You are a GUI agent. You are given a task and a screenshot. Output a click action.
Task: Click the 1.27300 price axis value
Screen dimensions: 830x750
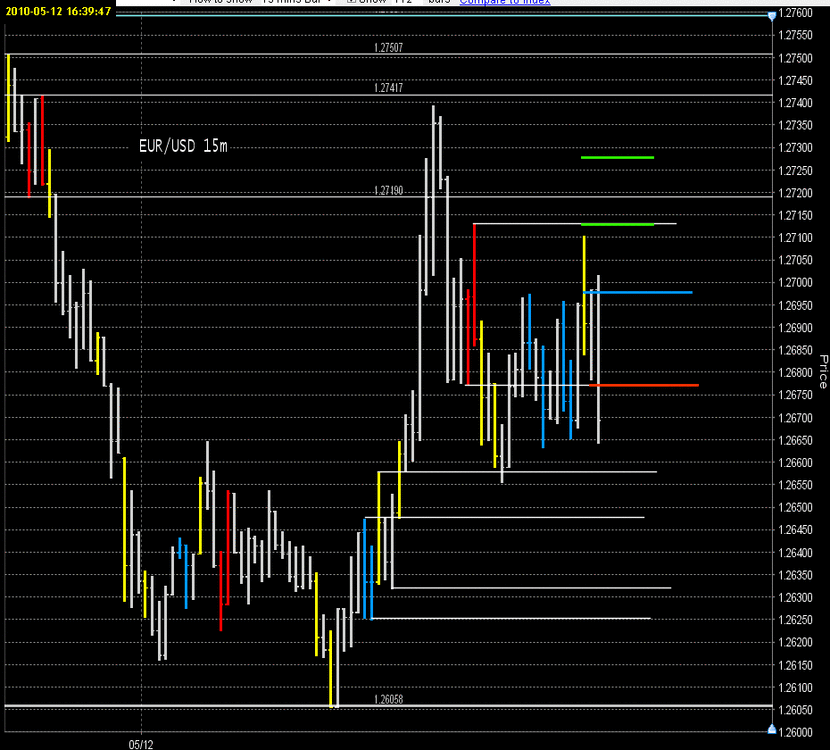[x=795, y=148]
